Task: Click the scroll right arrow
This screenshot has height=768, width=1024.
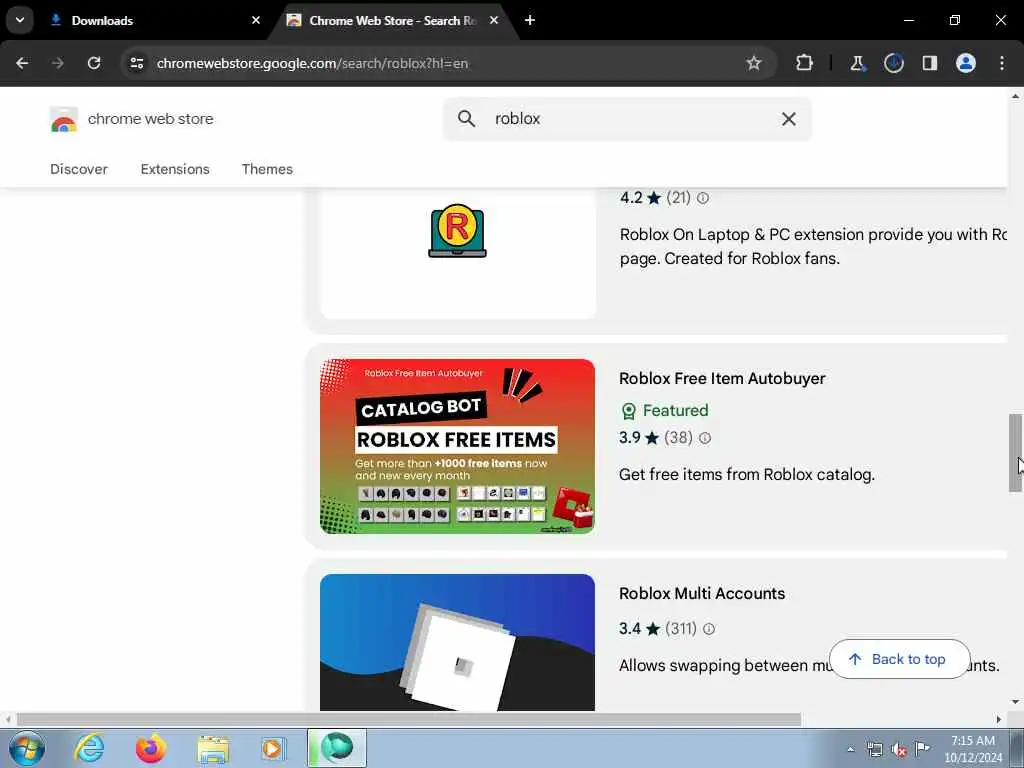Action: 999,719
